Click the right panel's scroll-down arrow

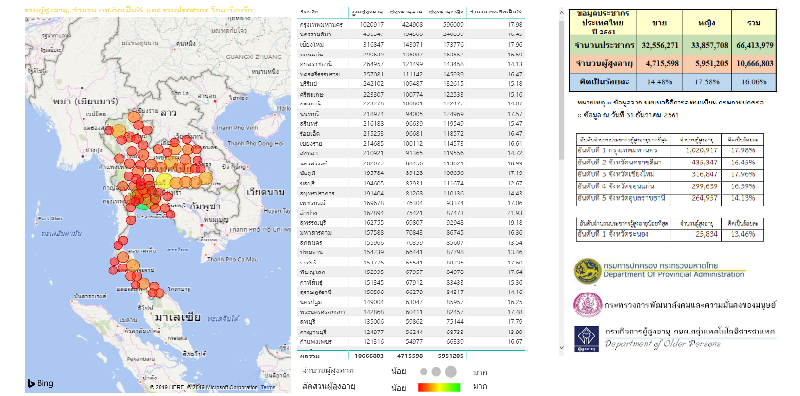(x=563, y=348)
